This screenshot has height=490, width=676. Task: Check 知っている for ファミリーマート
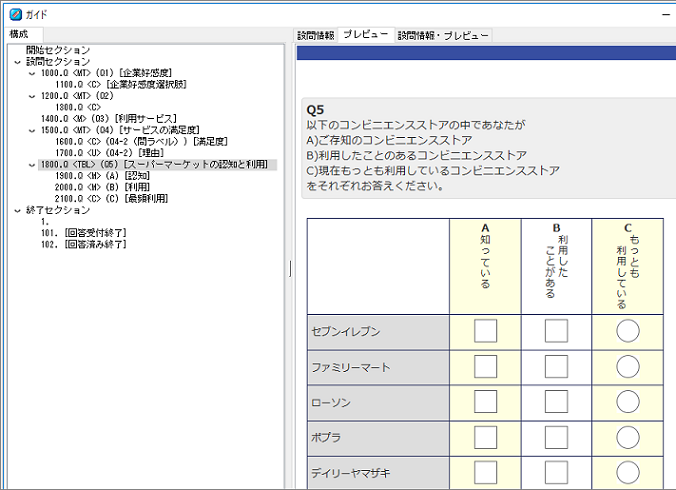pos(485,367)
